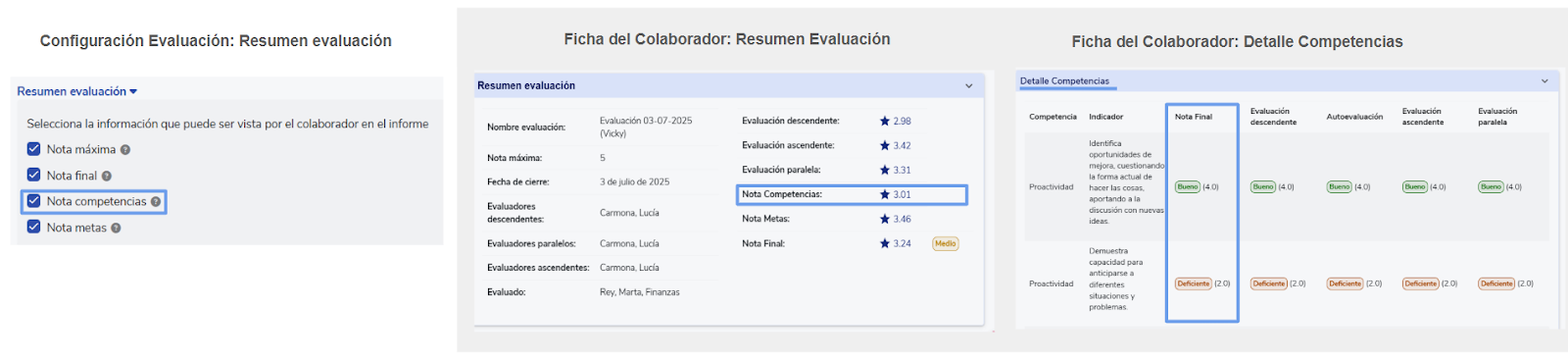Image resolution: width=1568 pixels, height=359 pixels.
Task: Click the 3.24 Nota Final score
Action: pos(903,244)
